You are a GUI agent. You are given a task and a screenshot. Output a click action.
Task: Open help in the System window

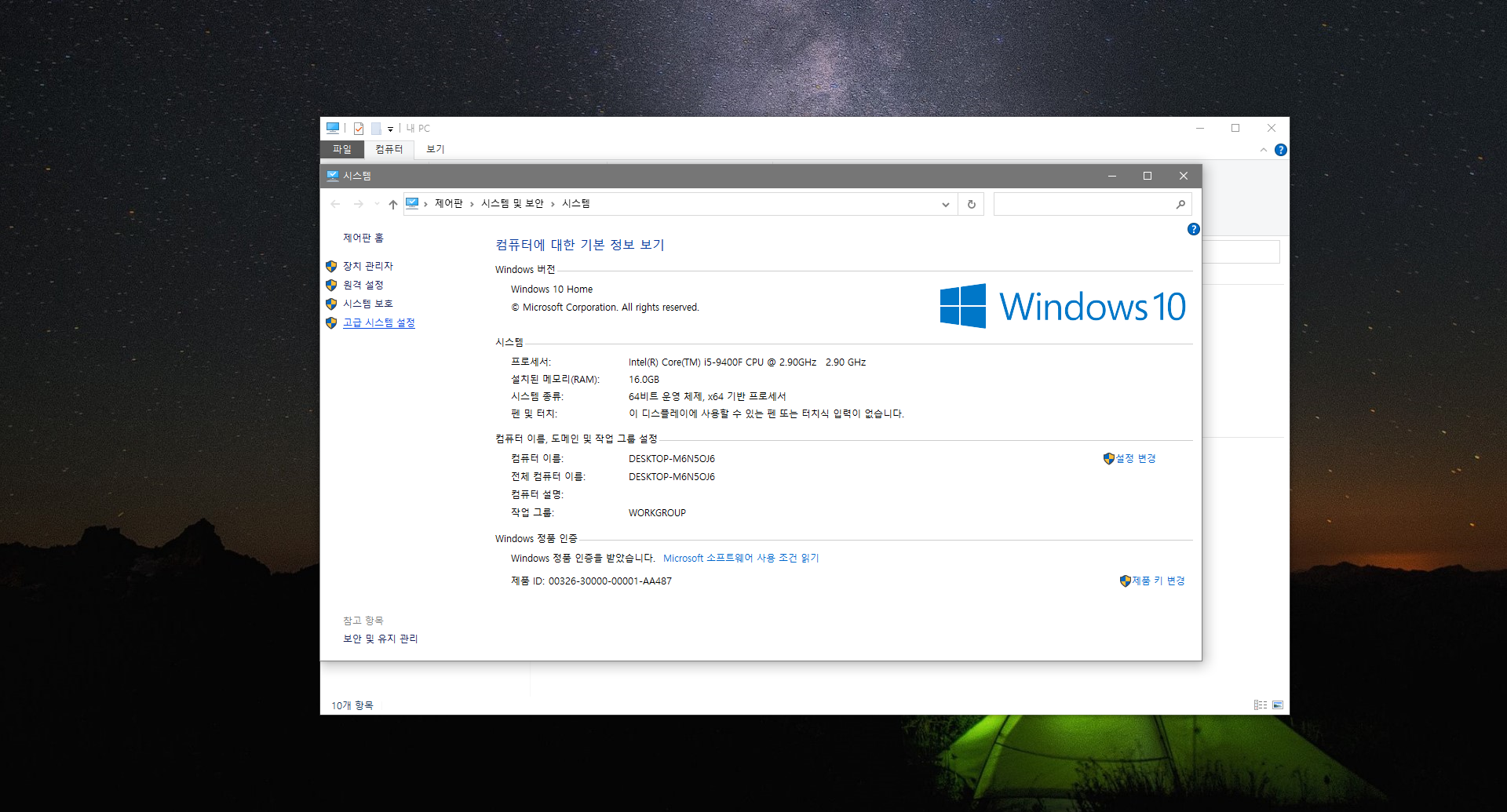[1193, 229]
